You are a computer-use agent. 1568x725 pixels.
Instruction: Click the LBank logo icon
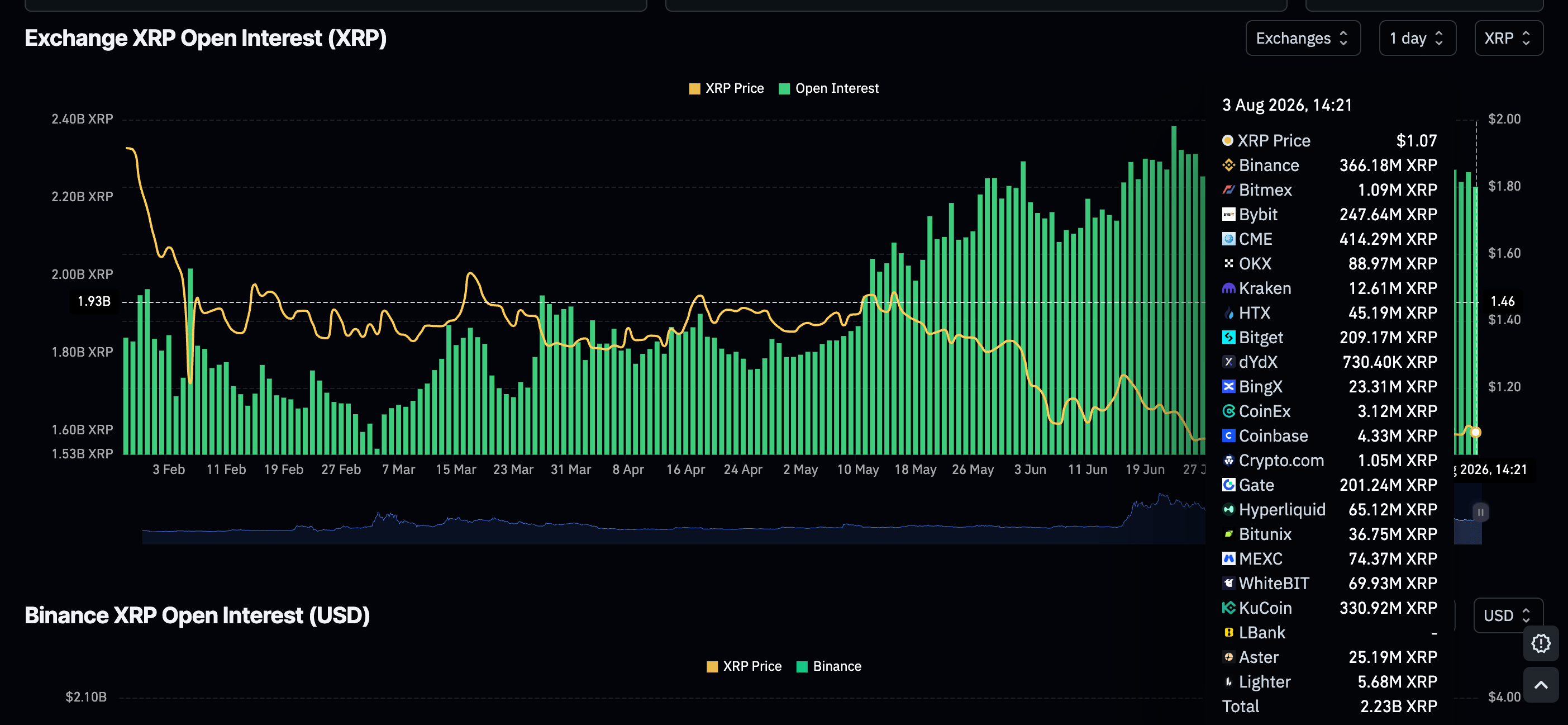[x=1228, y=632]
